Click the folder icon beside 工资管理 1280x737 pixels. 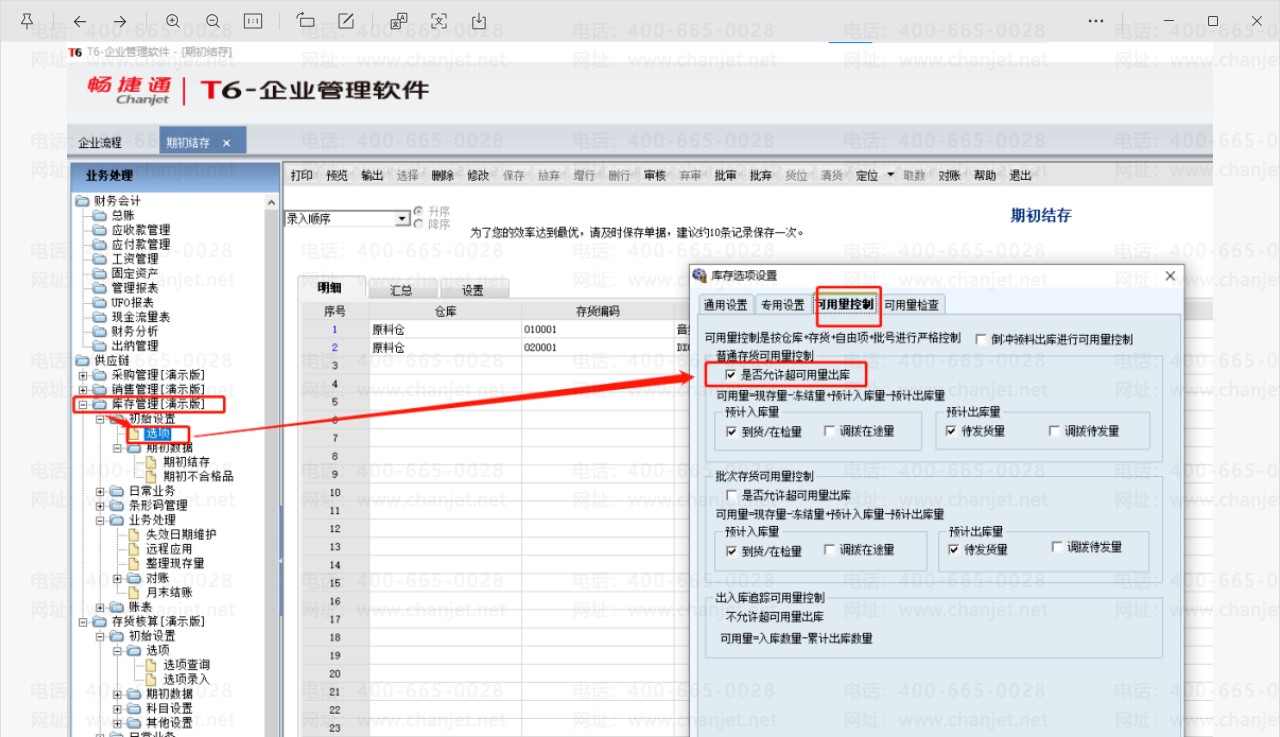(99, 259)
